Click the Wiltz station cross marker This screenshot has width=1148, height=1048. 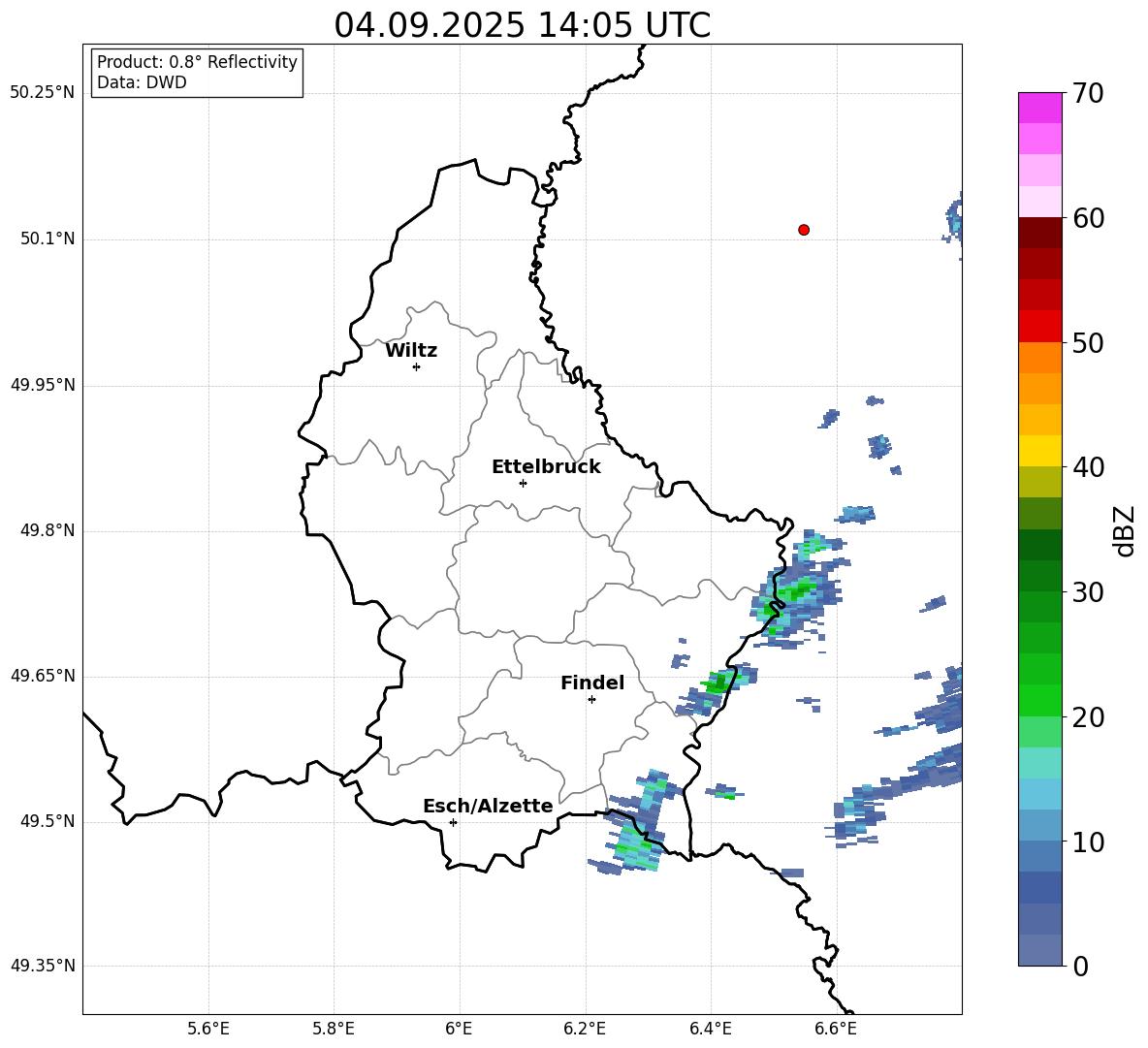coord(417,366)
